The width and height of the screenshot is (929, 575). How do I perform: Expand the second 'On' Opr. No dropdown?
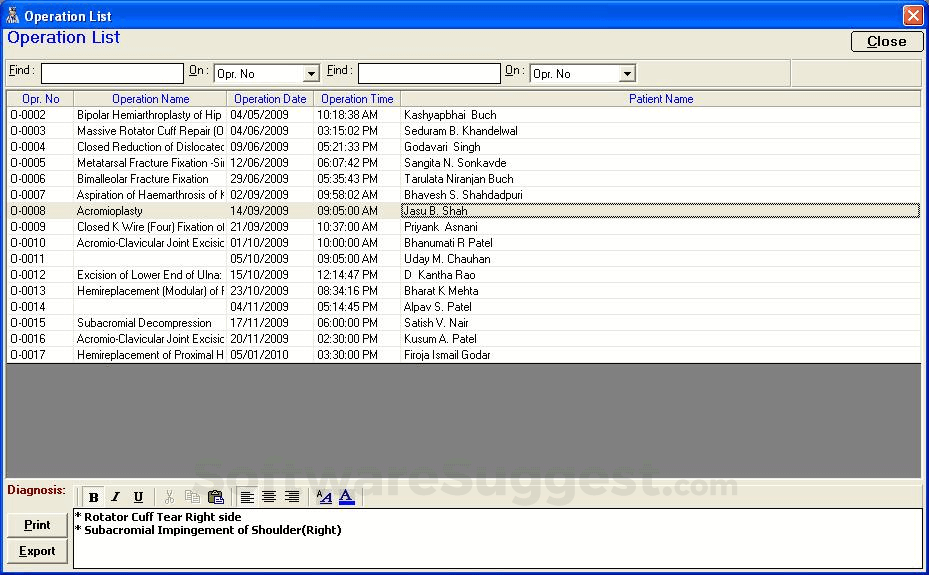627,74
